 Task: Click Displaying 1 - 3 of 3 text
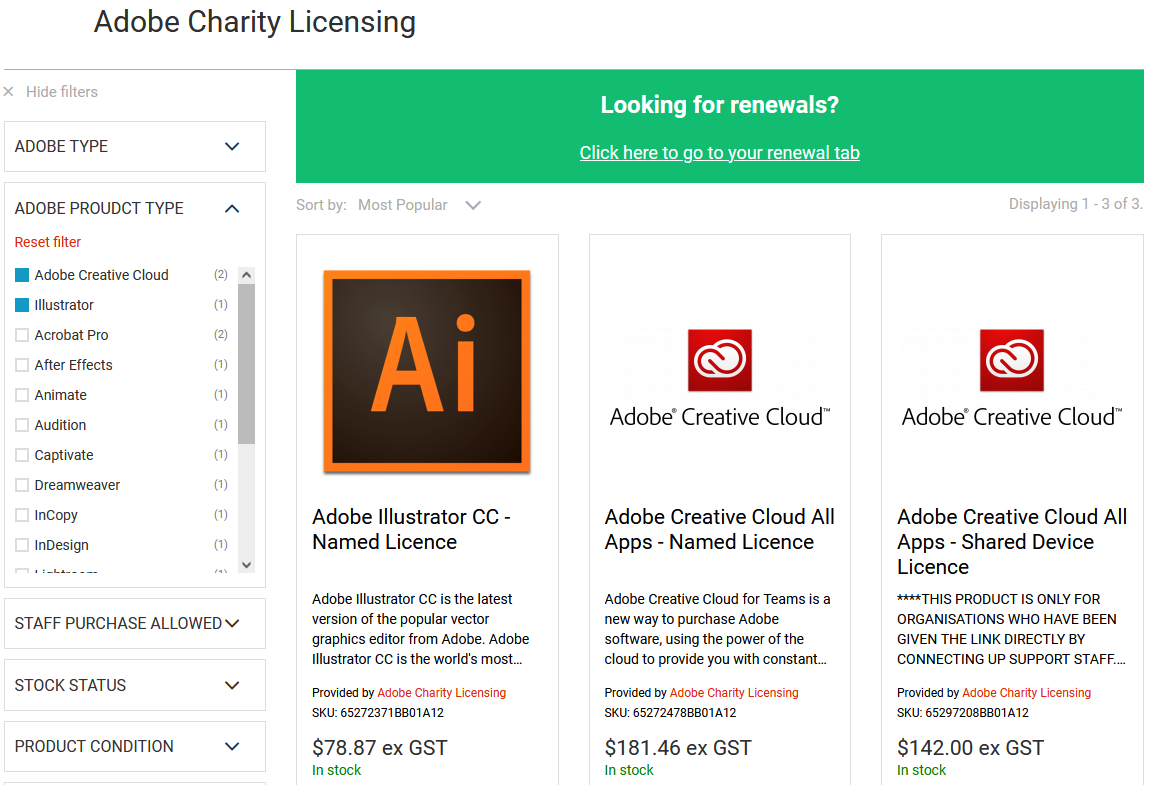[x=1075, y=203]
